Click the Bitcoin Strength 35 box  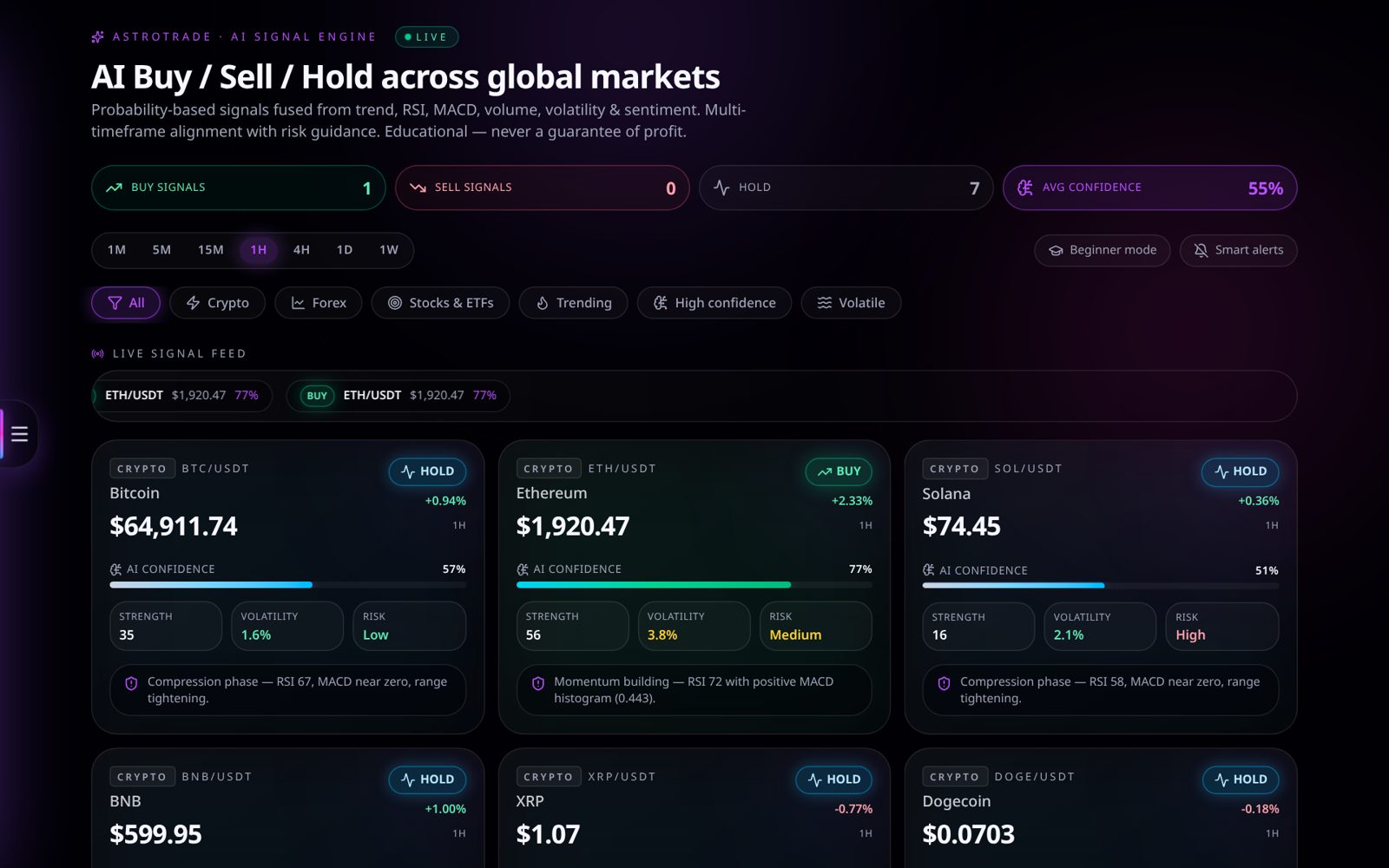pos(166,626)
